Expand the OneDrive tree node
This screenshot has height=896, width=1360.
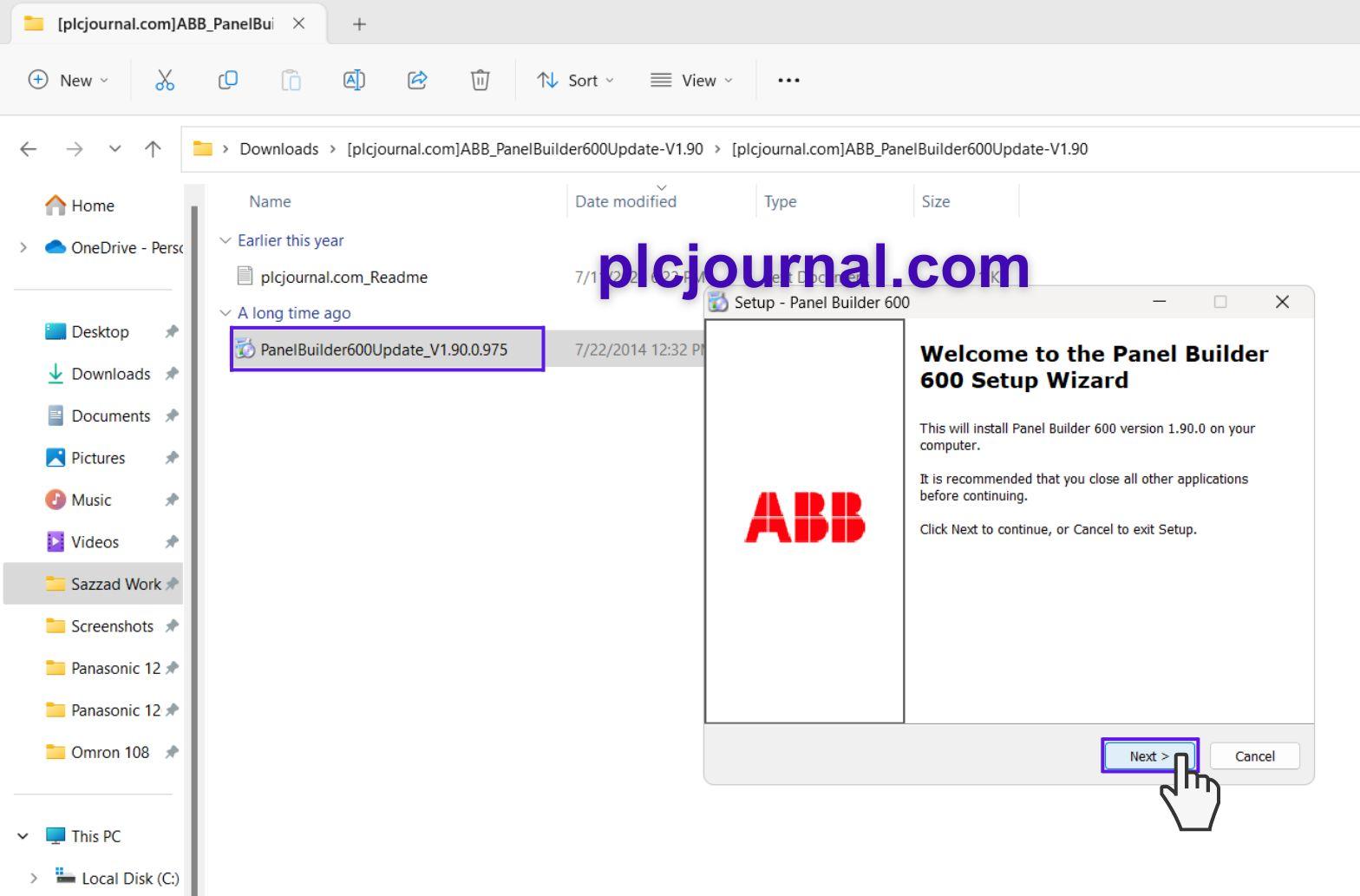pyautogui.click(x=23, y=247)
